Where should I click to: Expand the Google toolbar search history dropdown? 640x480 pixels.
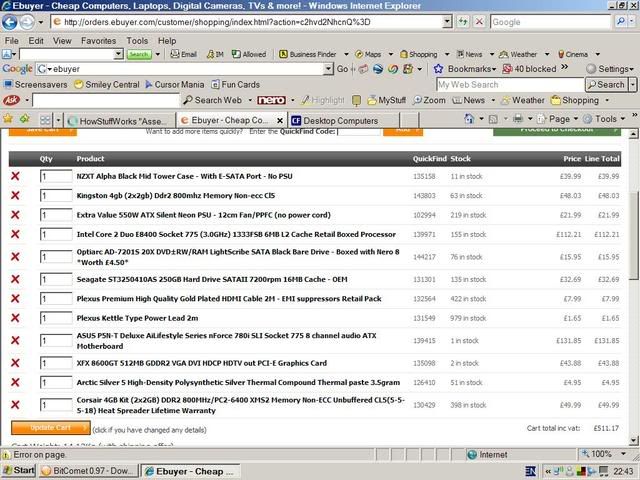point(328,69)
